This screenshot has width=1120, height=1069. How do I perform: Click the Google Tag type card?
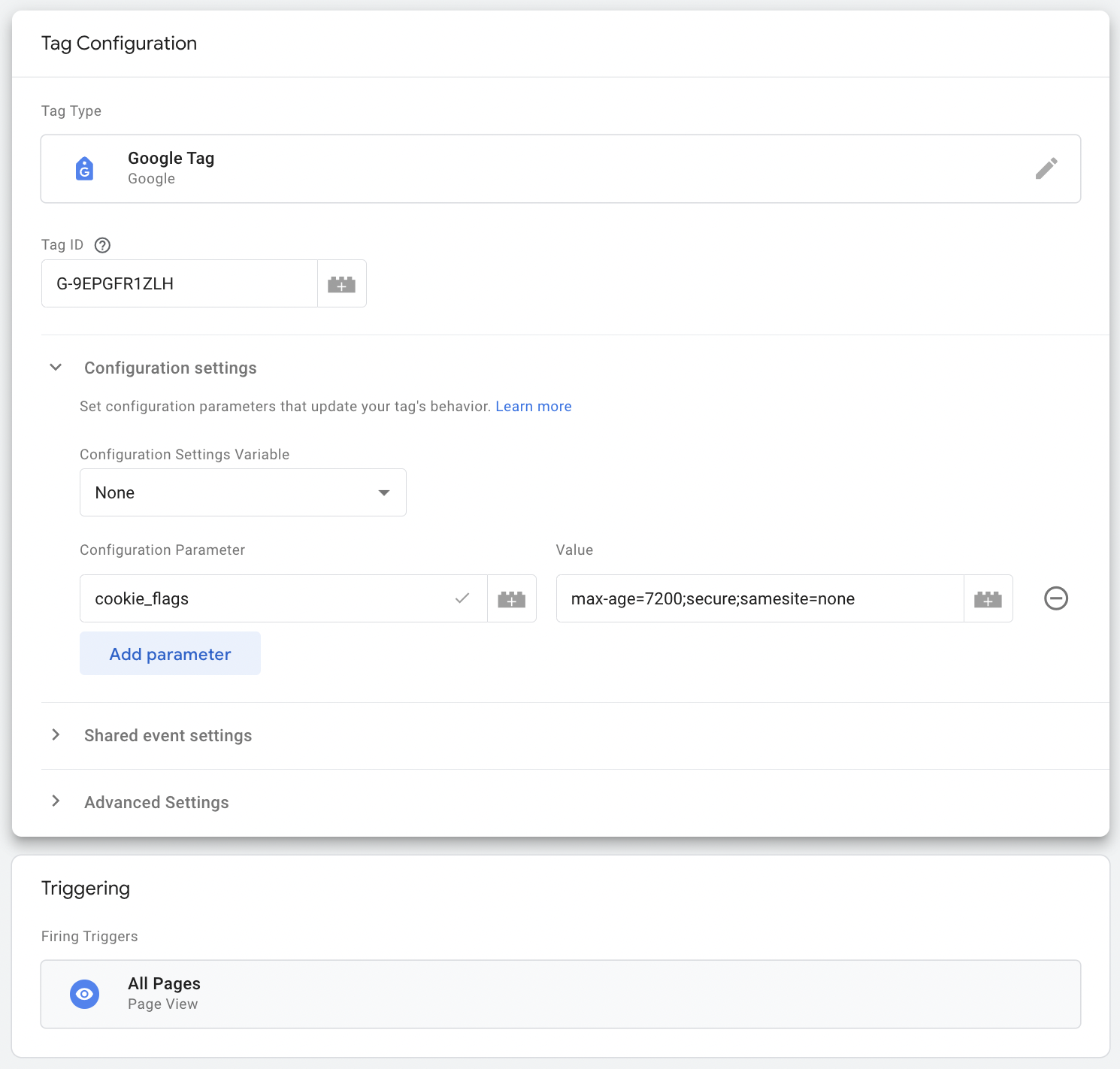526,168
